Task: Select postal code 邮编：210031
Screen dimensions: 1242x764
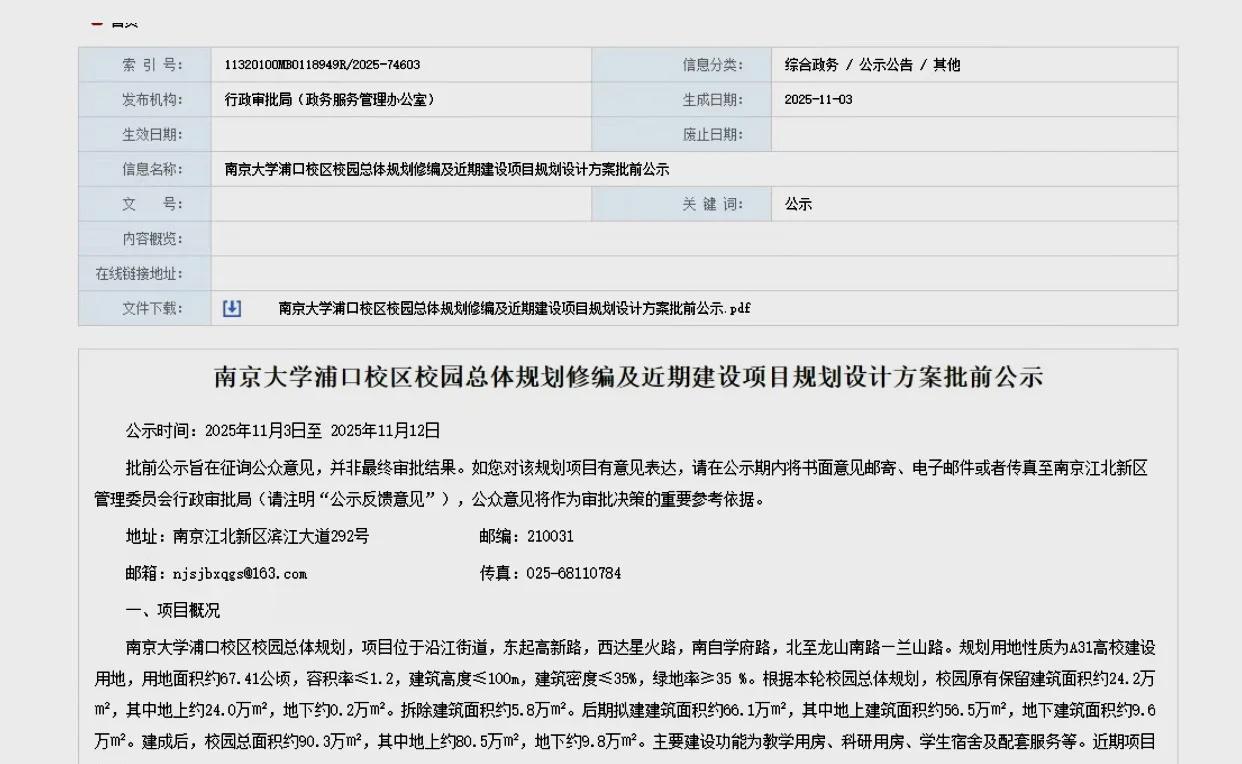Action: [527, 536]
